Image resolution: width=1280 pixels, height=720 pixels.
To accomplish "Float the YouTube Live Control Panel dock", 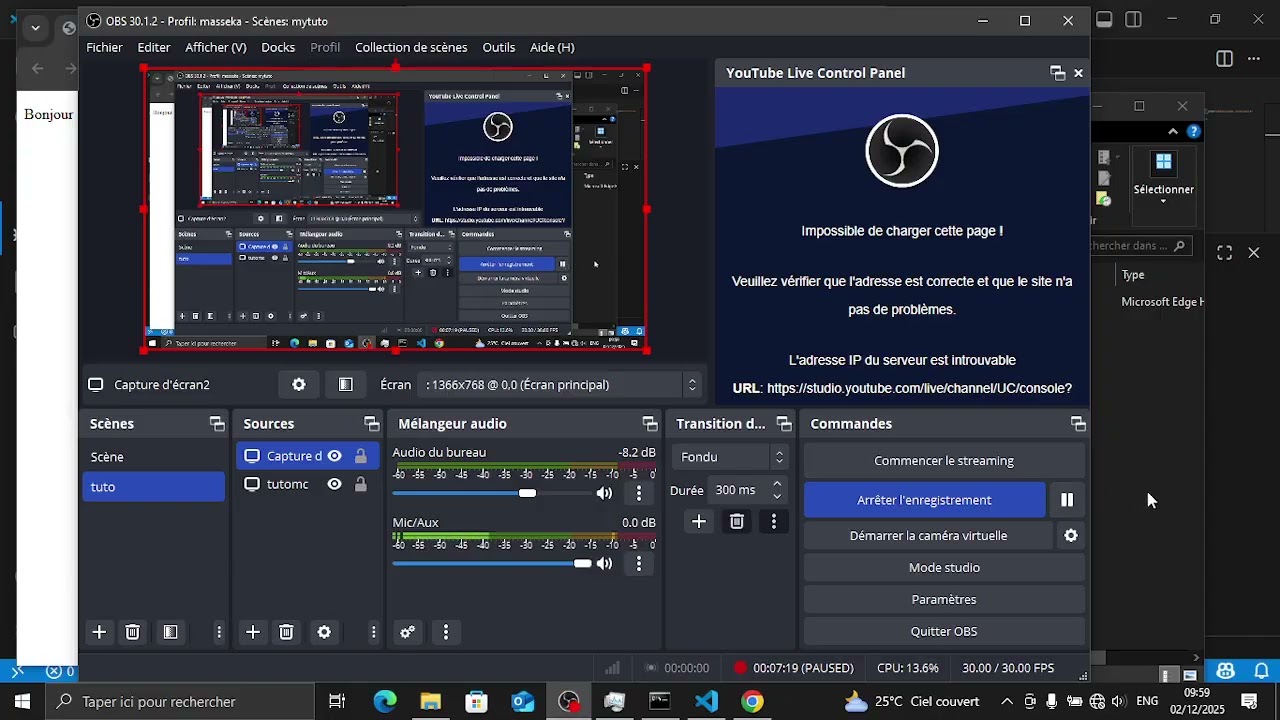I will 1057,73.
